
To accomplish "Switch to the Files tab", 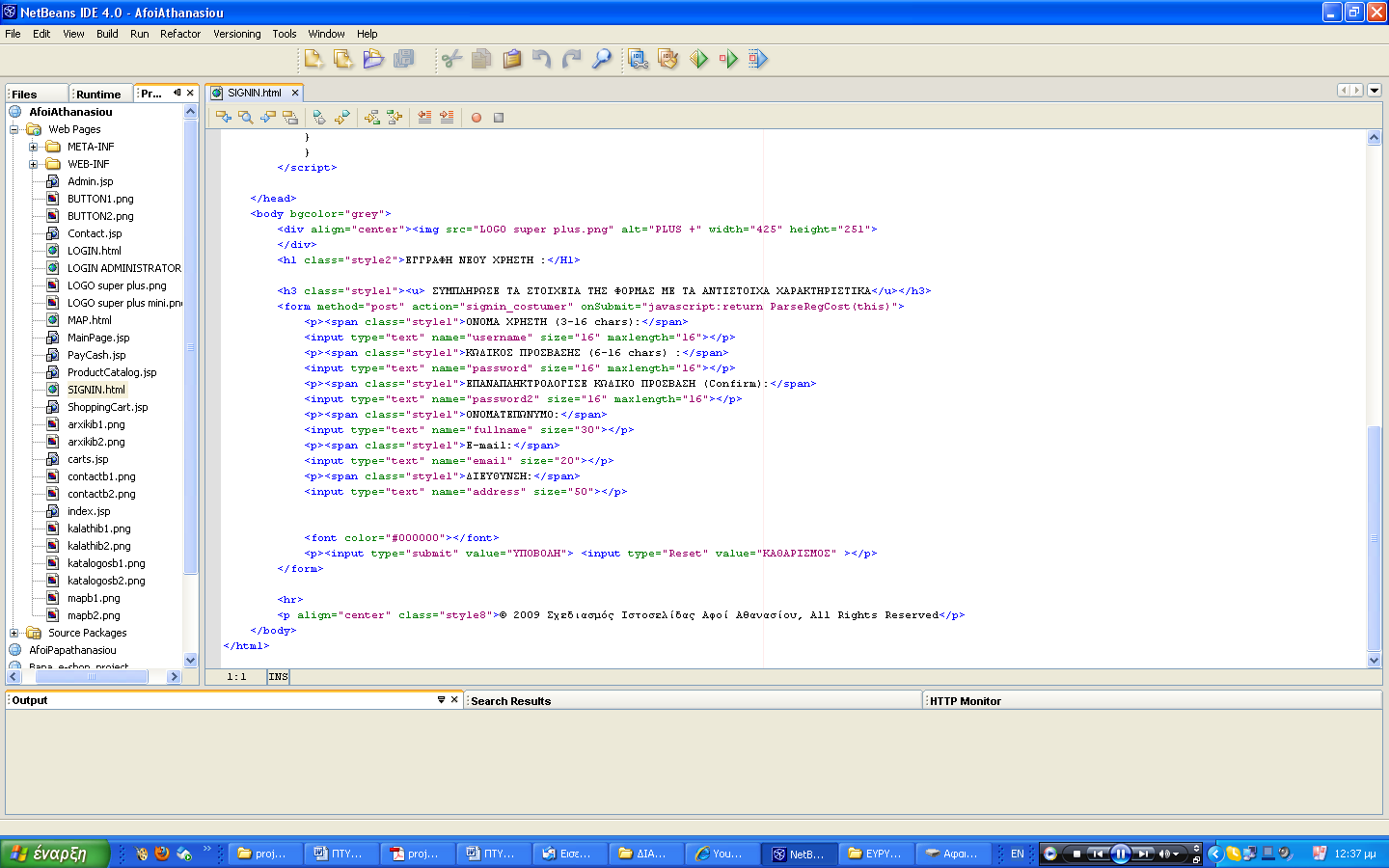I will tap(37, 94).
